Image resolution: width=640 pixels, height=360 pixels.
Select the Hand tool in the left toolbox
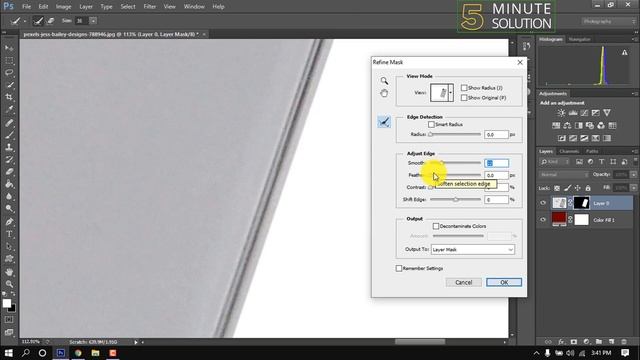click(9, 272)
